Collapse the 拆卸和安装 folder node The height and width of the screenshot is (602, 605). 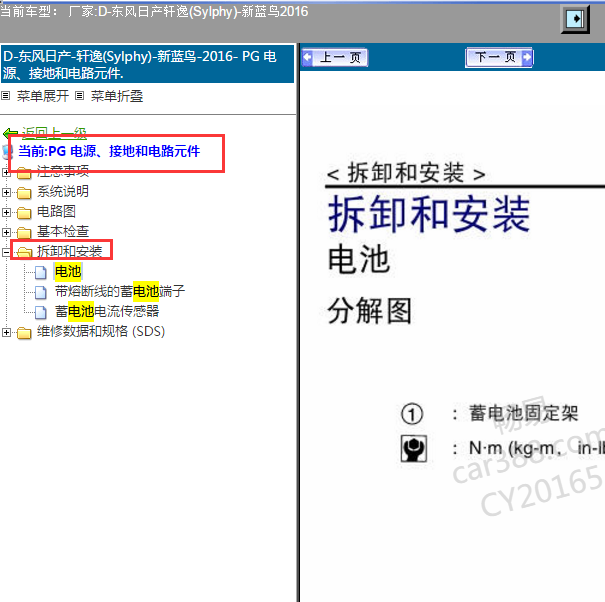[6, 252]
